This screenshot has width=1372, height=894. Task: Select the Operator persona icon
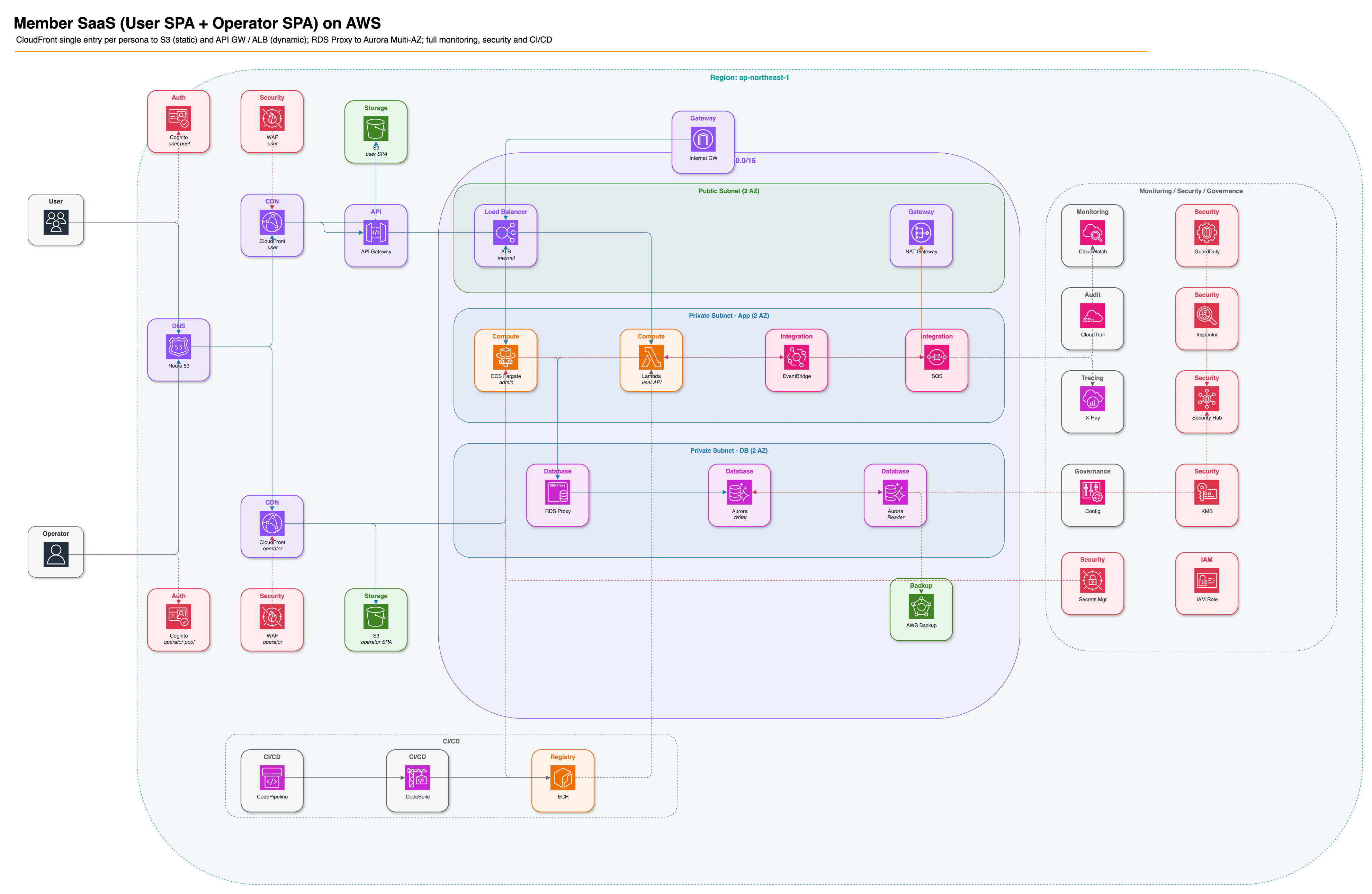(x=56, y=554)
